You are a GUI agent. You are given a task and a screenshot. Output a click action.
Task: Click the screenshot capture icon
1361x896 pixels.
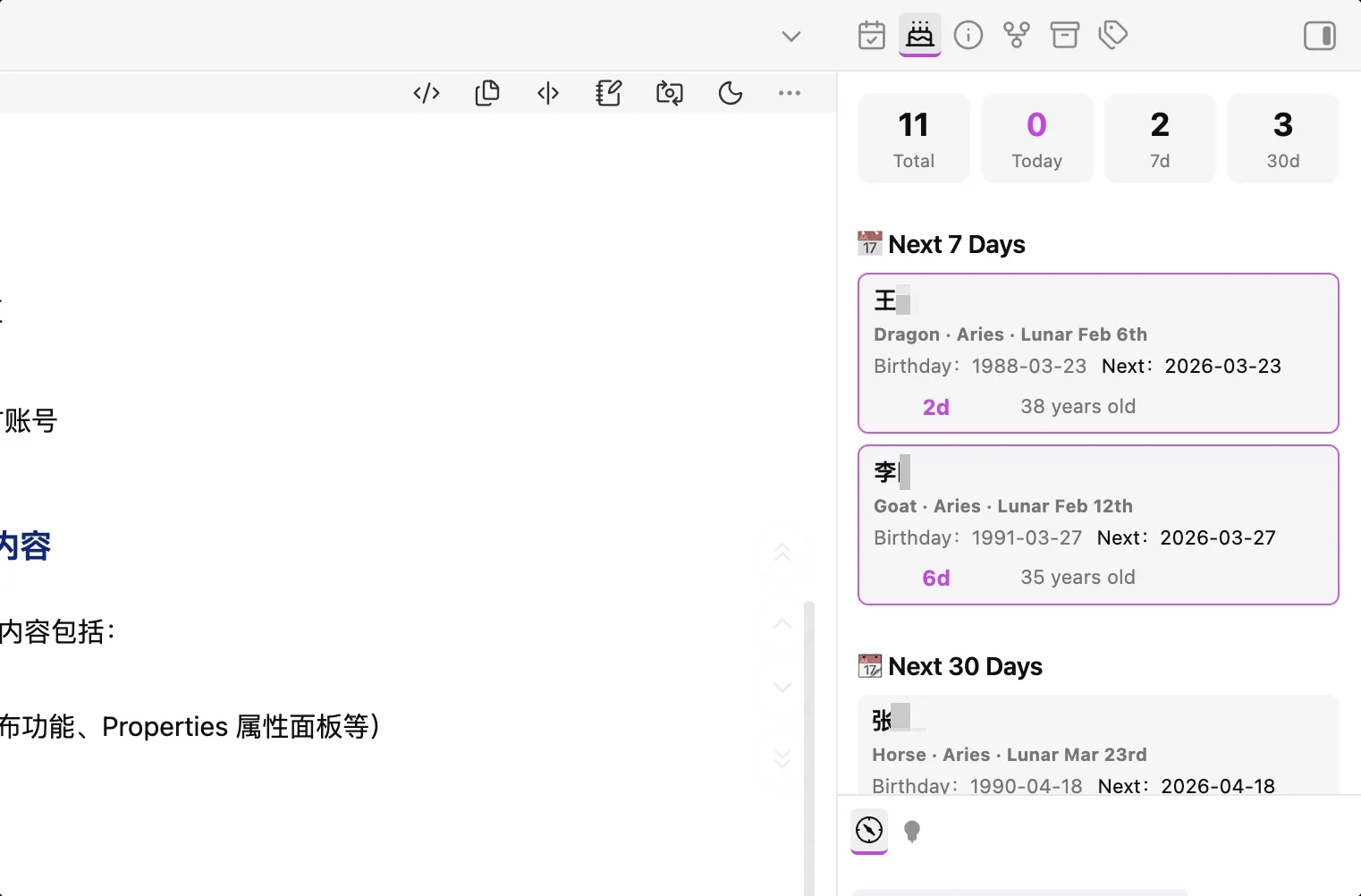(x=670, y=93)
